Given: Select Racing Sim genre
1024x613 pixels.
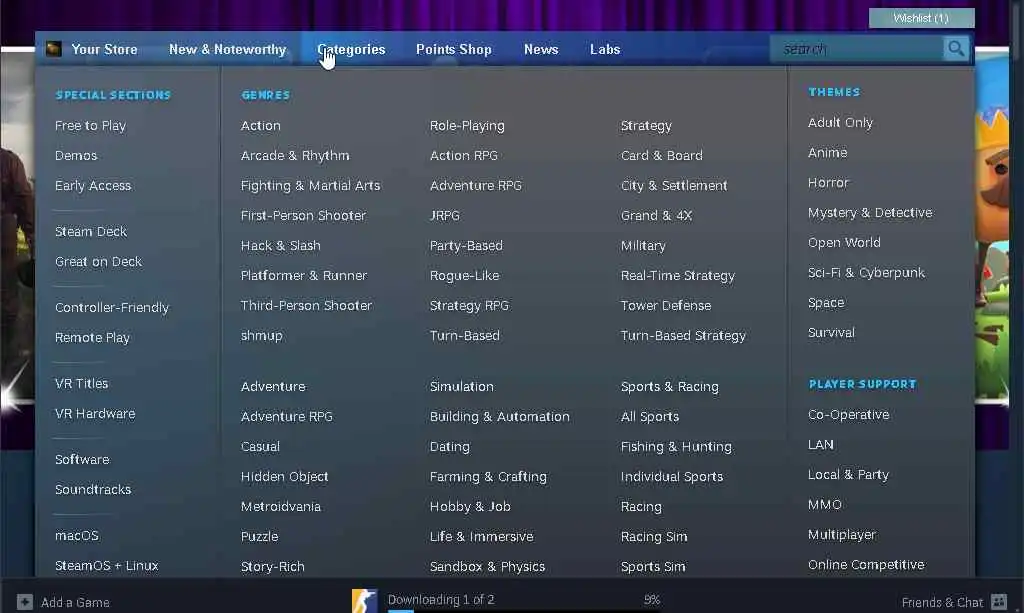Looking at the screenshot, I should pyautogui.click(x=654, y=537).
